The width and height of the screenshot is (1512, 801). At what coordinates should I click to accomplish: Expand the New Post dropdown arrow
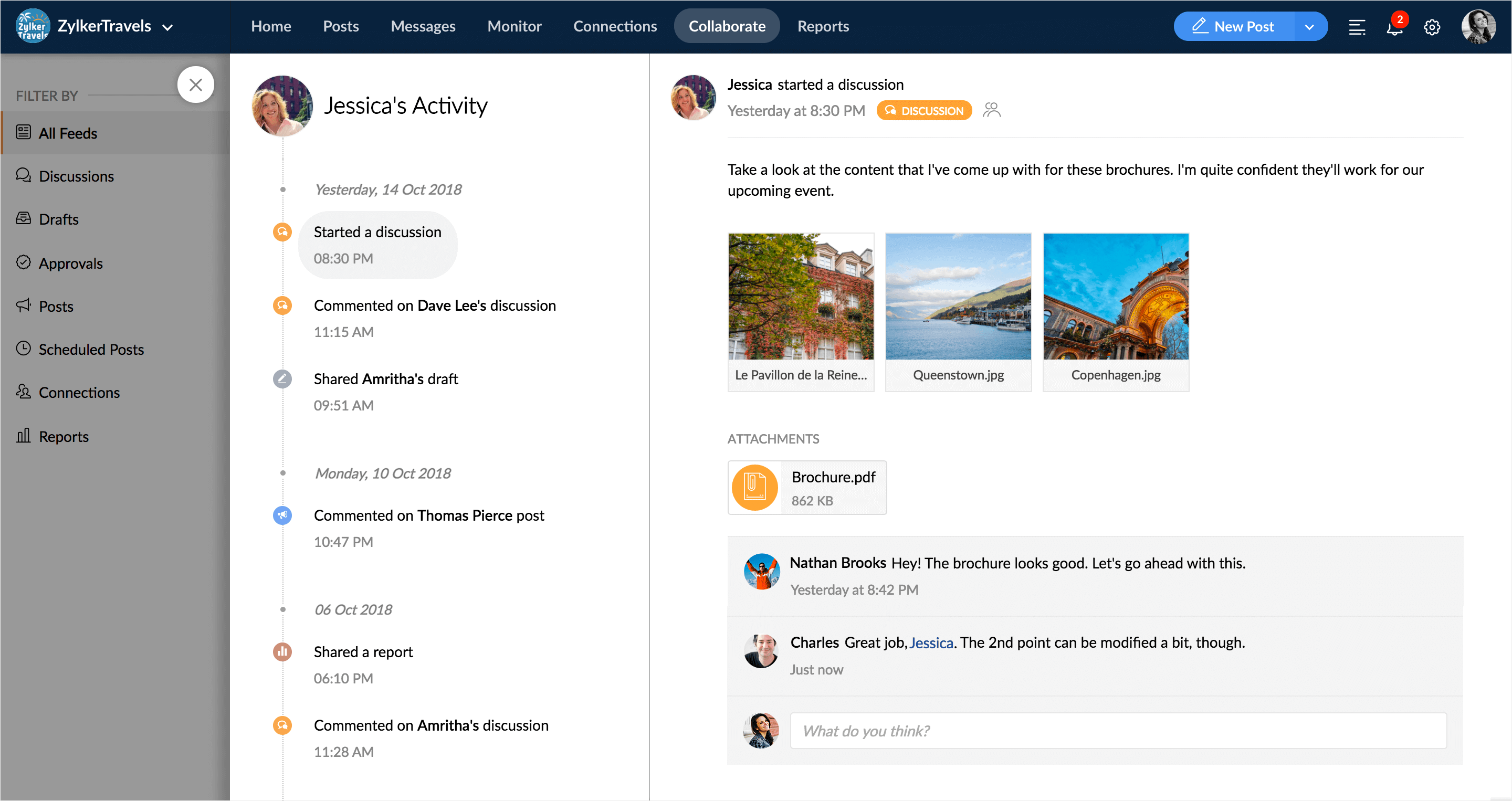click(x=1309, y=27)
